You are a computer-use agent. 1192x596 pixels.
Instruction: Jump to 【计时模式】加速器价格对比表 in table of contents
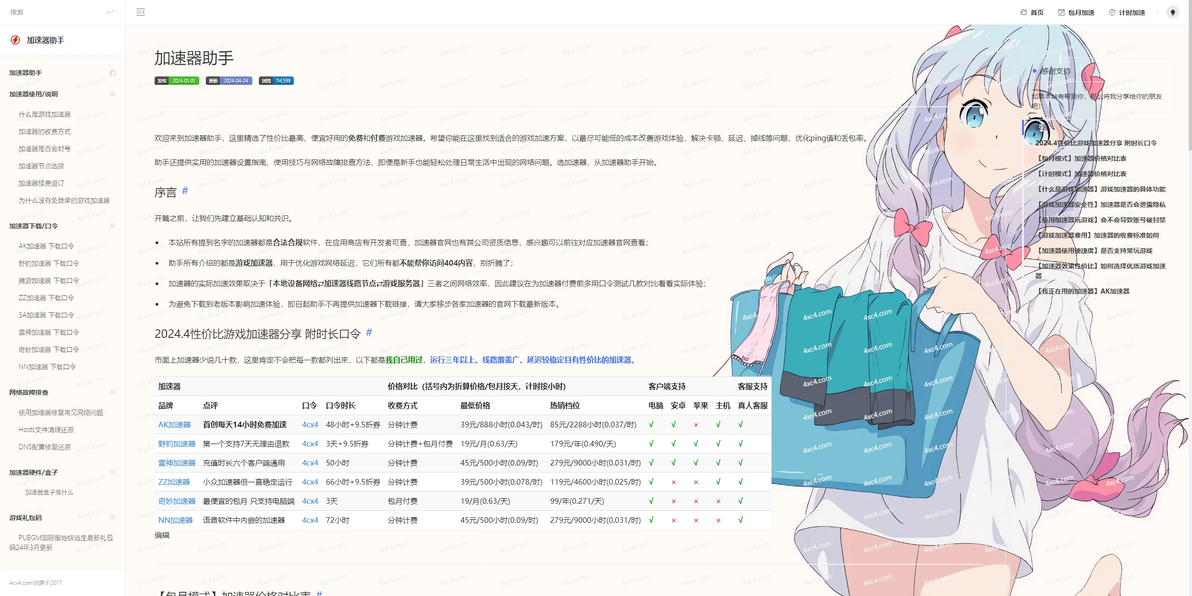click(x=1081, y=173)
